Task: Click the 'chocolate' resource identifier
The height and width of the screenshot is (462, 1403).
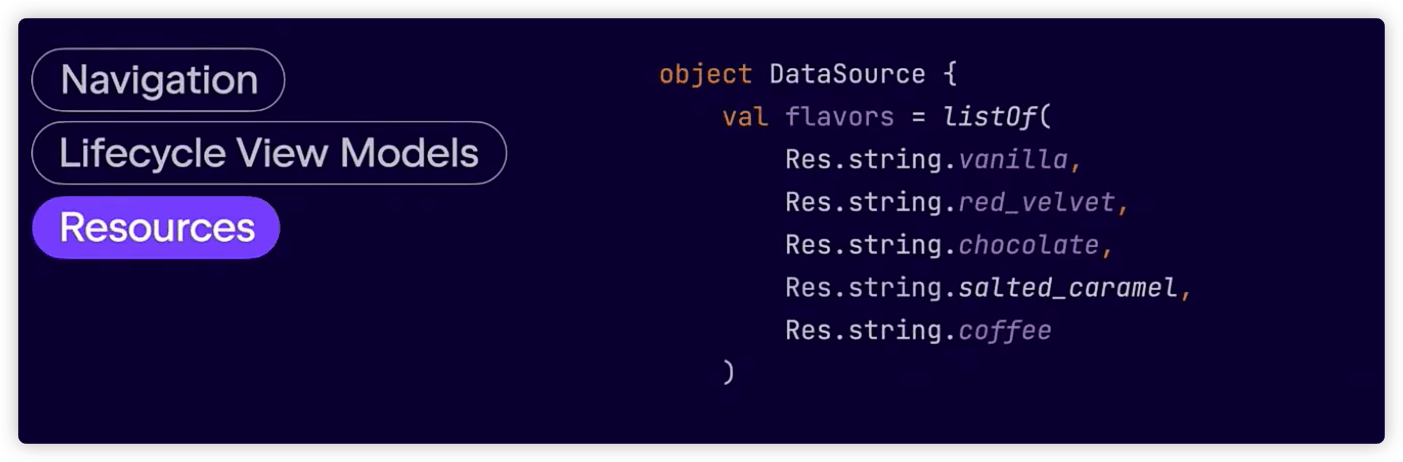Action: (1028, 245)
